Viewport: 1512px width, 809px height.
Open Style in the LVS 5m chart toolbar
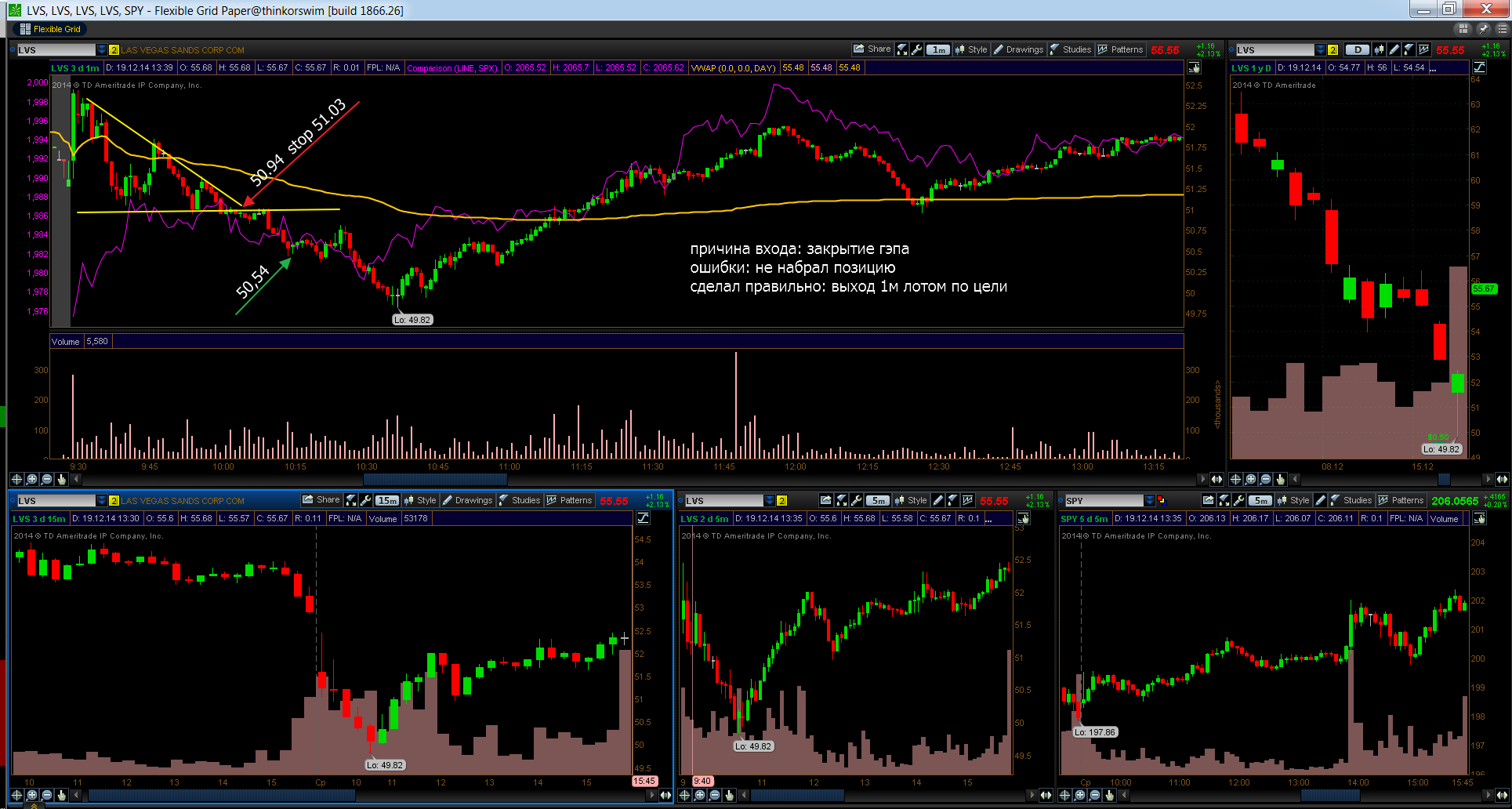[910, 500]
